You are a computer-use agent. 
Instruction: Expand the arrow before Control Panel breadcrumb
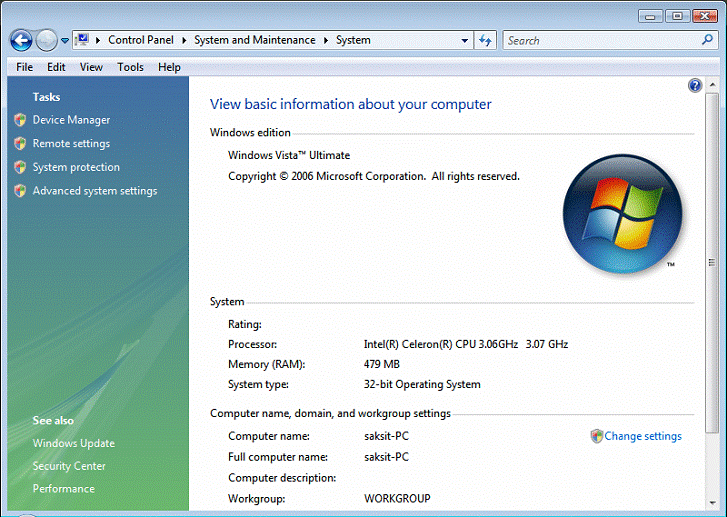98,40
